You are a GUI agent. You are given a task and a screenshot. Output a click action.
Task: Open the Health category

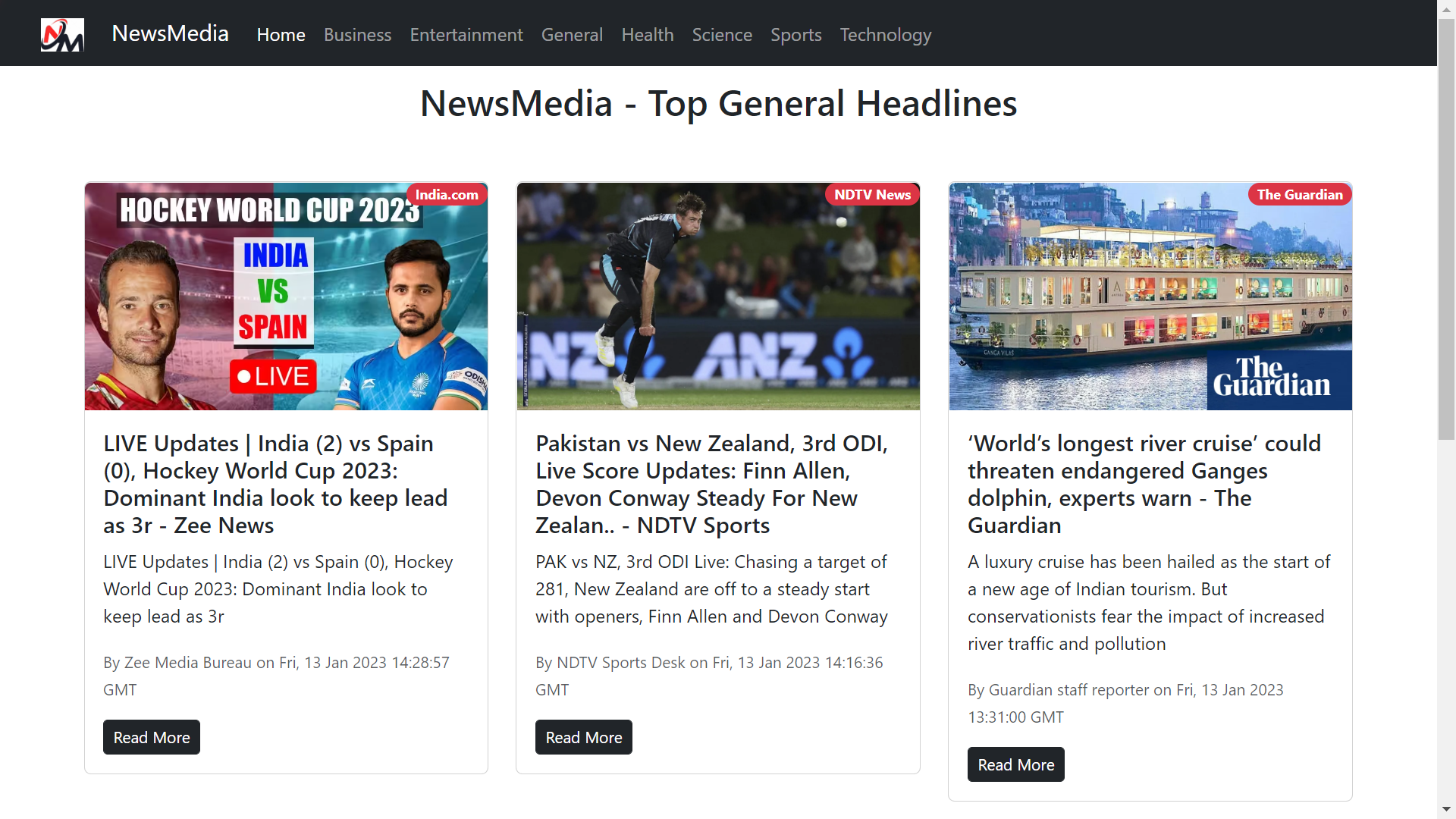click(x=647, y=35)
